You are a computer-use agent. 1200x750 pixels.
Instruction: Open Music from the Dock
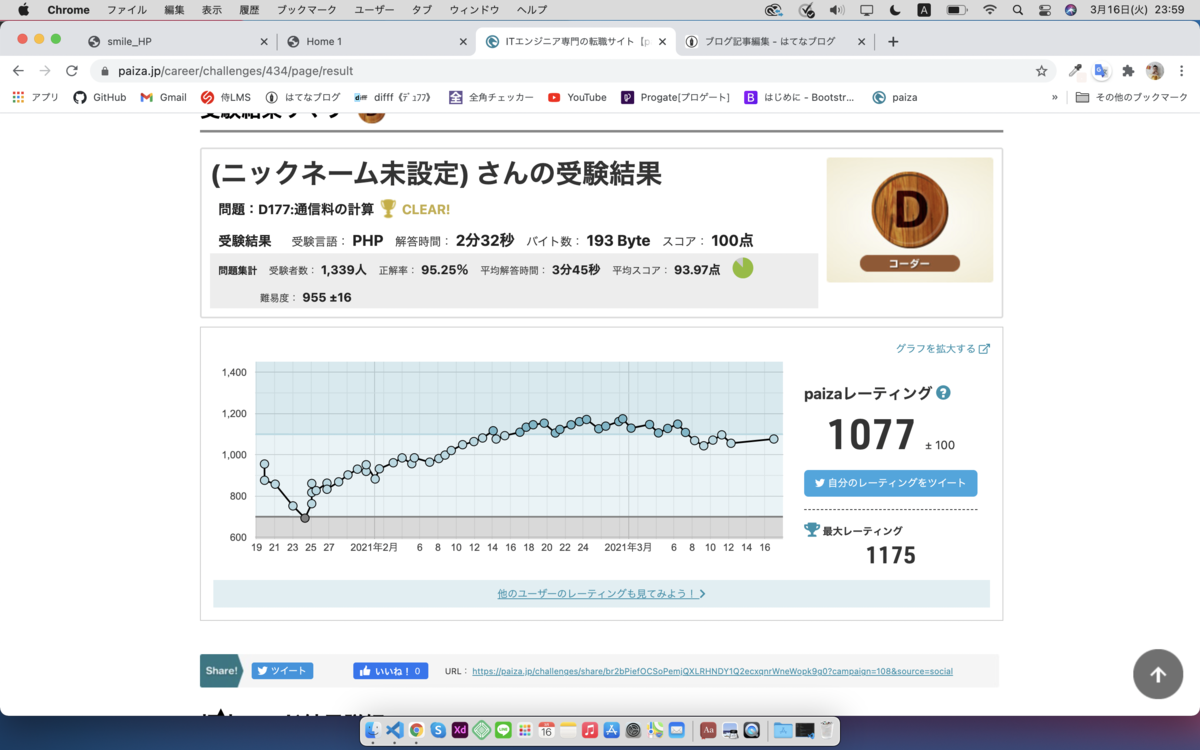tap(590, 731)
